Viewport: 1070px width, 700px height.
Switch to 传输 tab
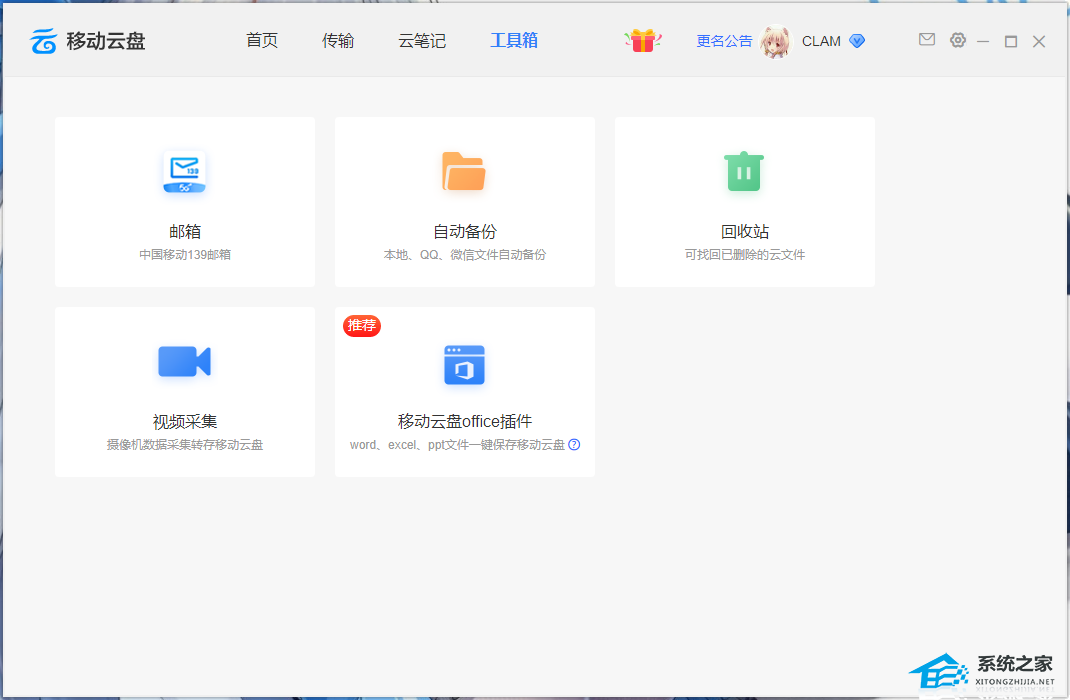click(338, 40)
